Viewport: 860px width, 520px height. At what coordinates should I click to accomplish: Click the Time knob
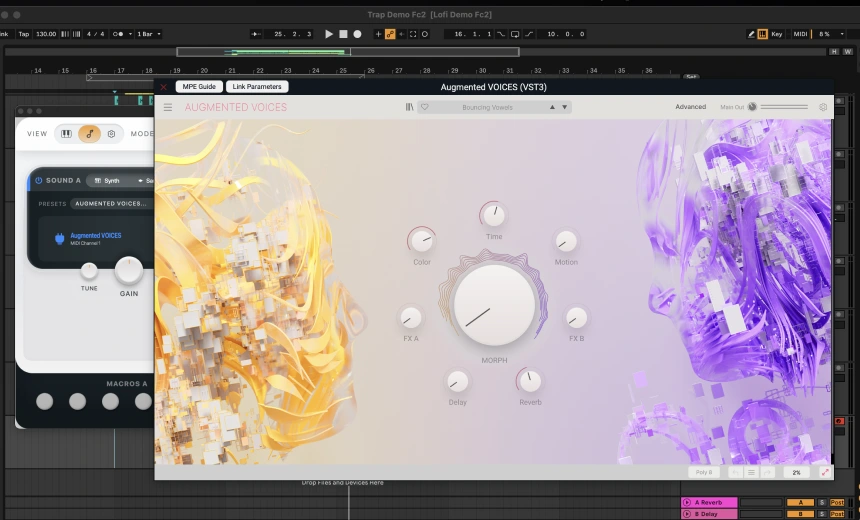pos(494,215)
